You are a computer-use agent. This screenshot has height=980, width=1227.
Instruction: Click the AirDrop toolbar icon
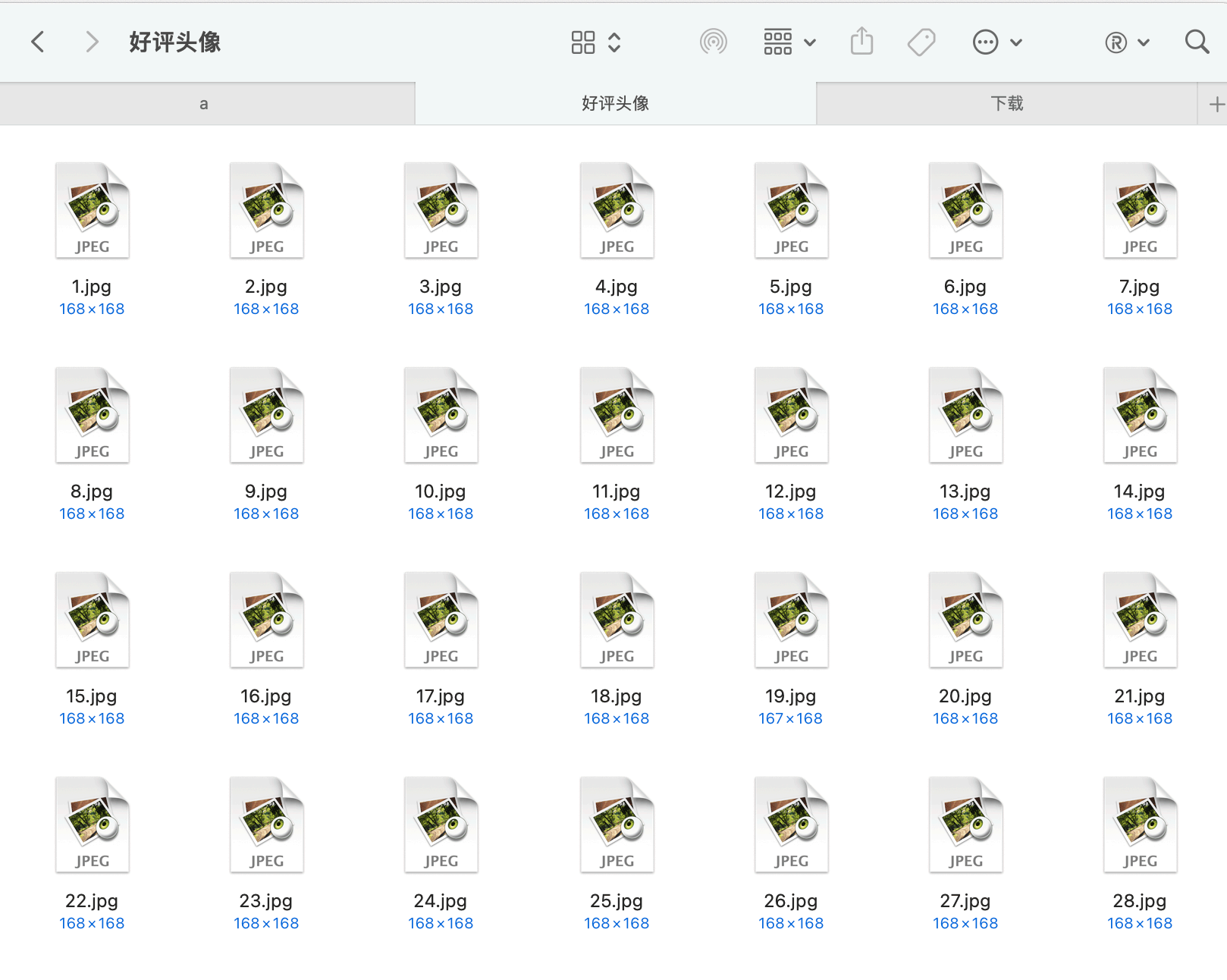point(713,42)
